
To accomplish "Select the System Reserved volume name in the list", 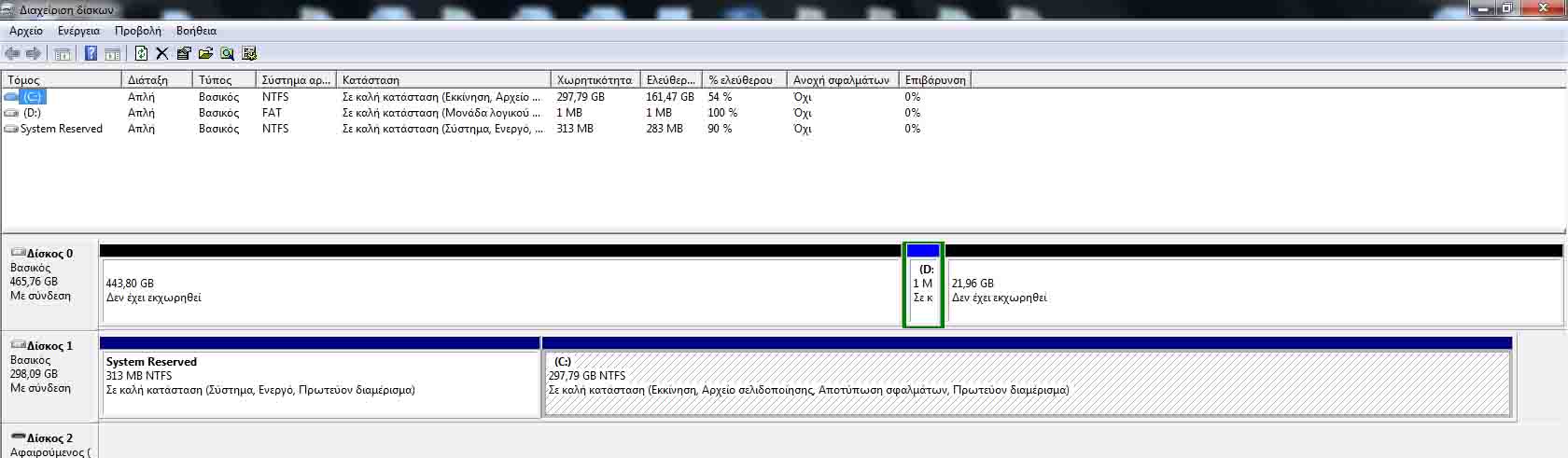I will (62, 129).
